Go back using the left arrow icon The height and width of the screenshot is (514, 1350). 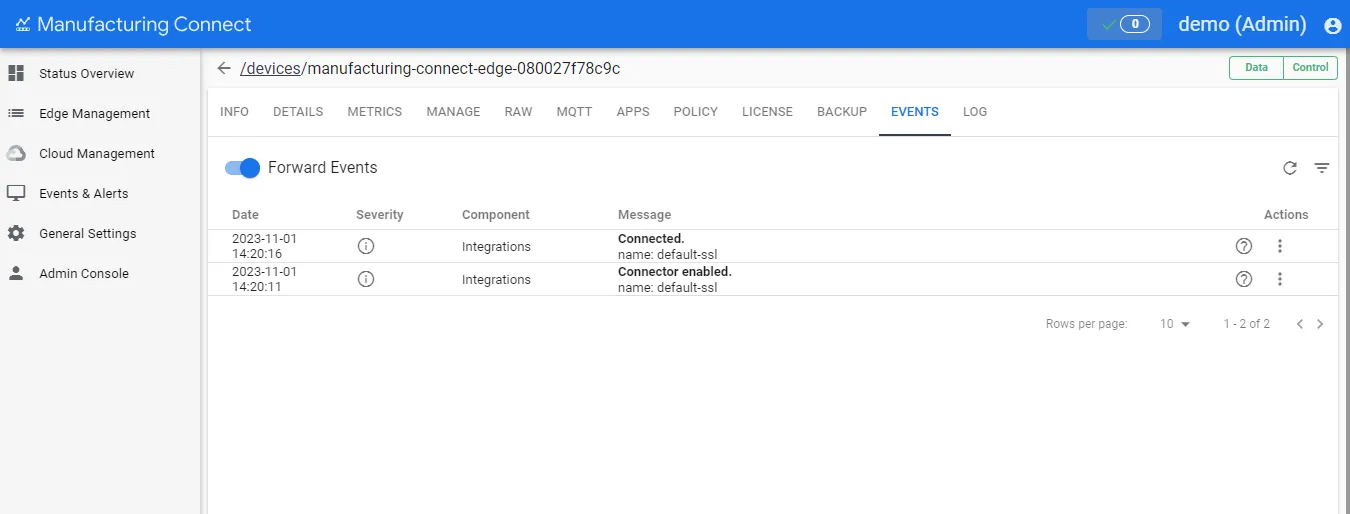(x=224, y=68)
